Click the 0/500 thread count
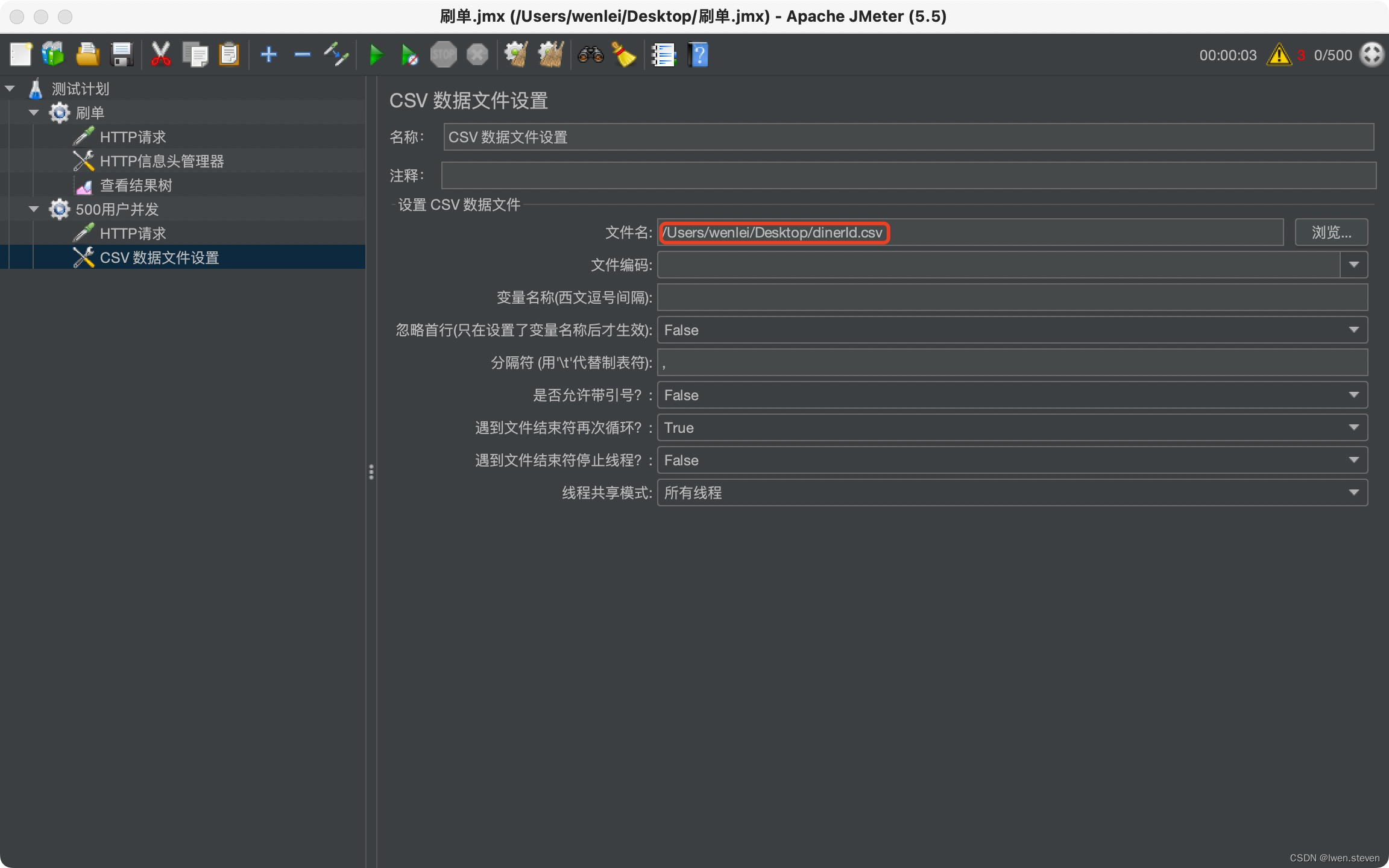Image resolution: width=1389 pixels, height=868 pixels. [x=1333, y=55]
